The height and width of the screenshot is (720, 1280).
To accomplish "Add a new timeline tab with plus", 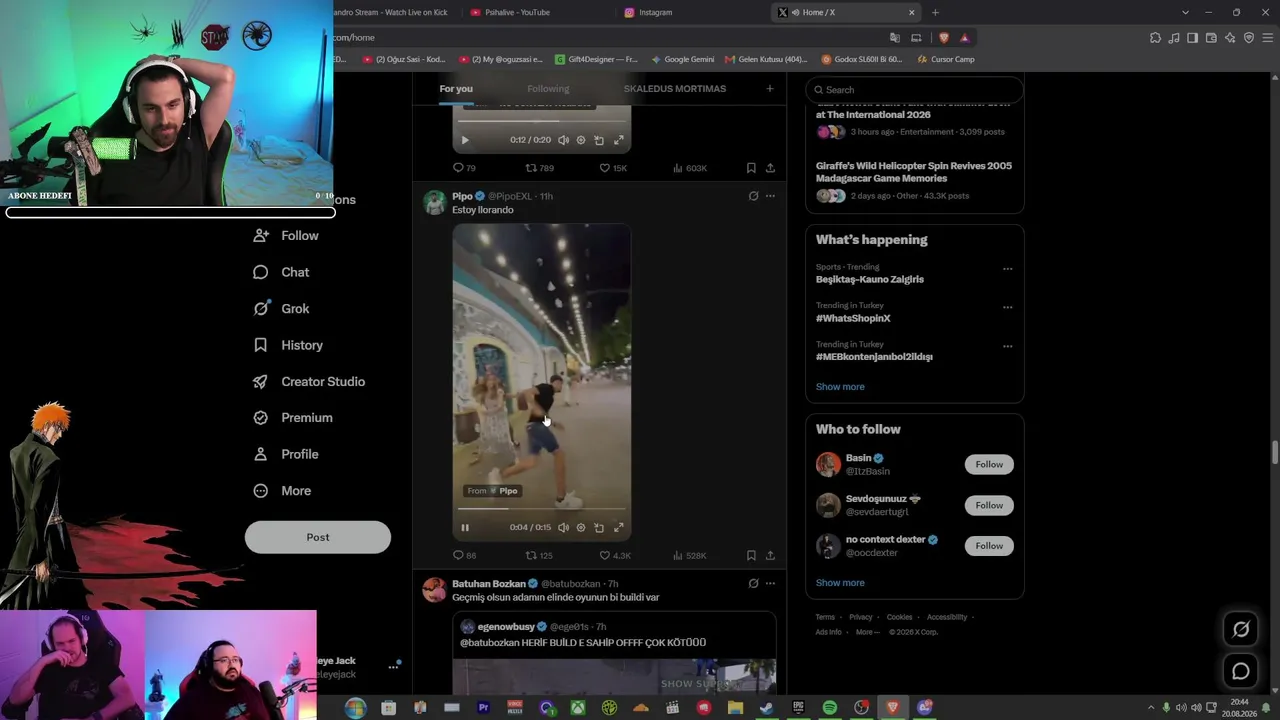I will click(770, 89).
